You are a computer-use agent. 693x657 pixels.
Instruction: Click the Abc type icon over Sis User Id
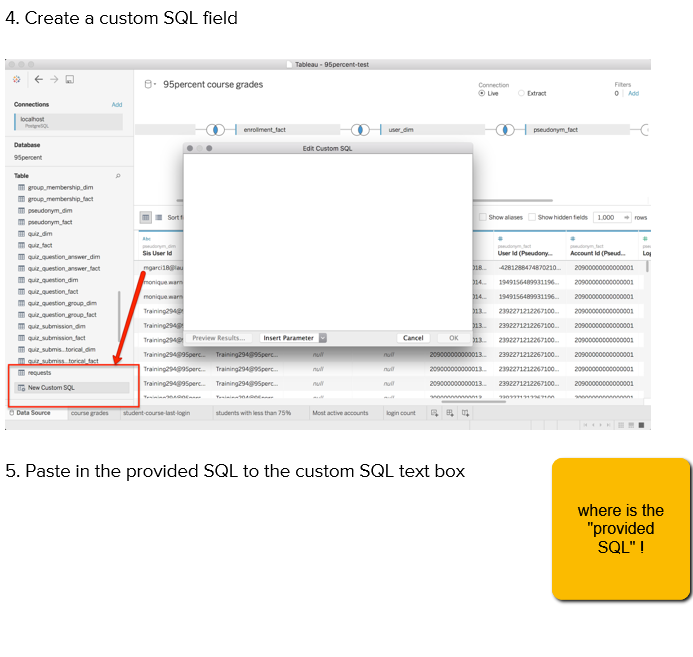click(x=147, y=239)
